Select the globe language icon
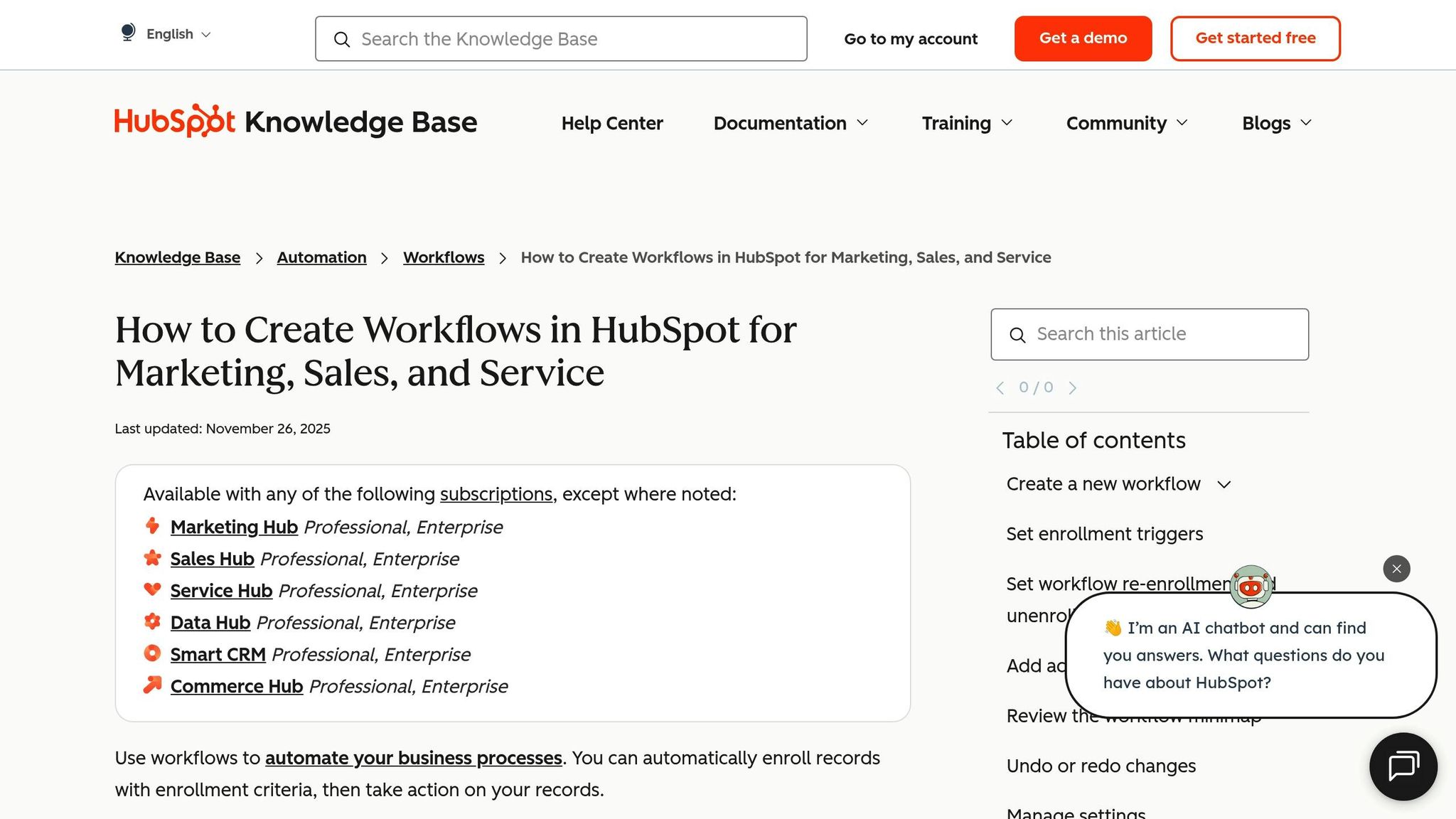1456x819 pixels. [128, 33]
